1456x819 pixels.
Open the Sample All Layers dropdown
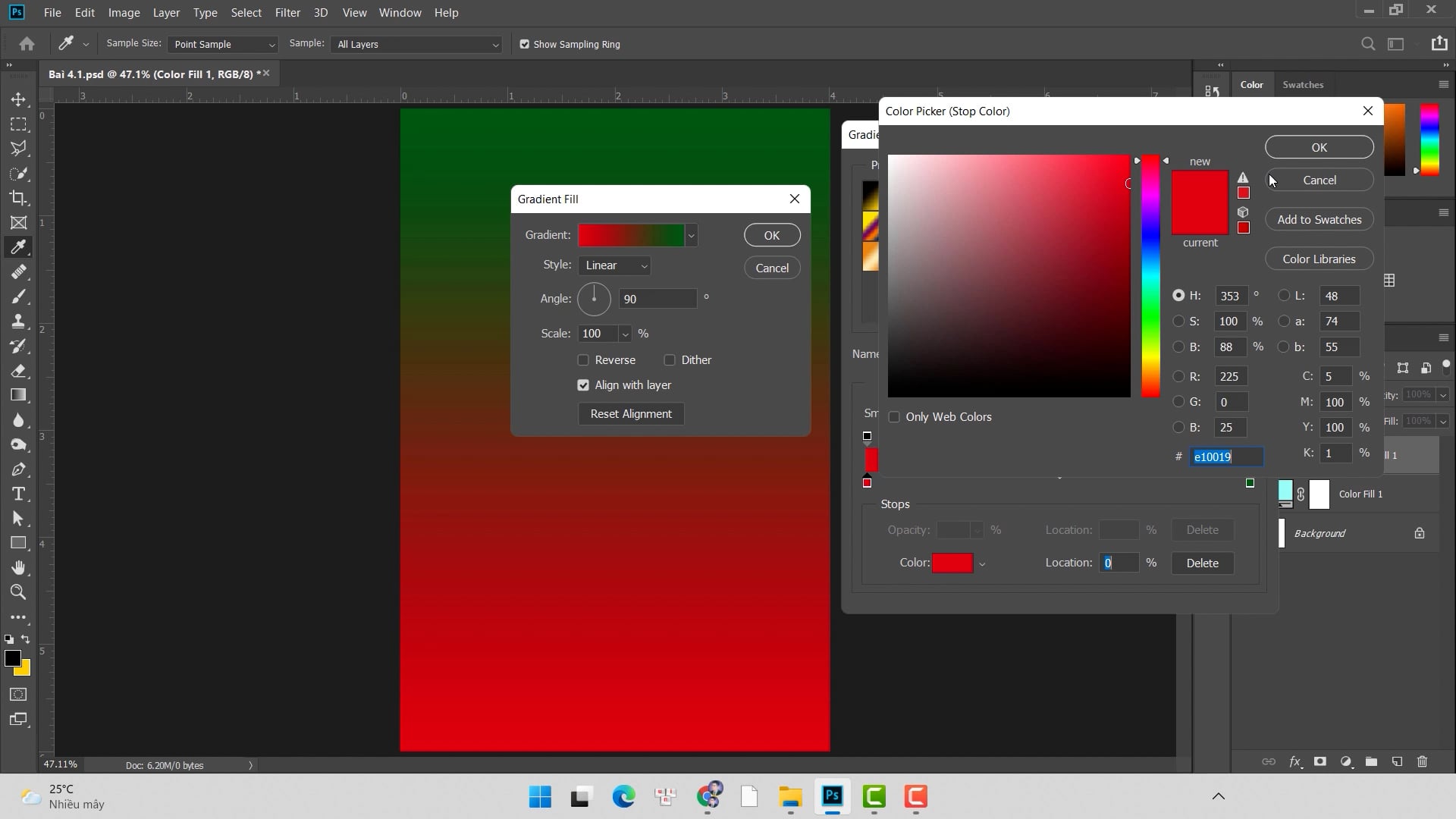416,44
